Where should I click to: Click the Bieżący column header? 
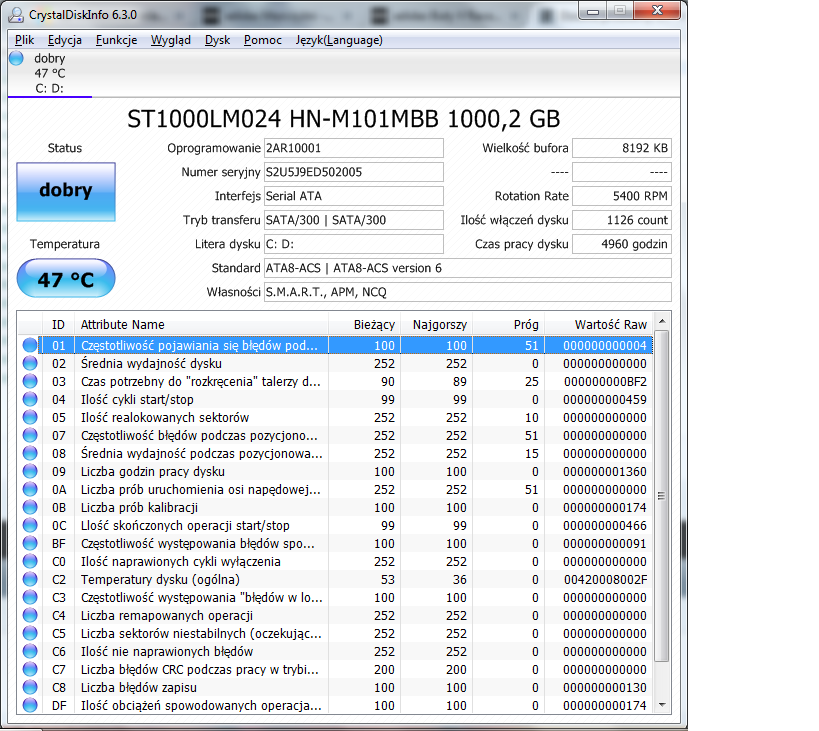(364, 325)
